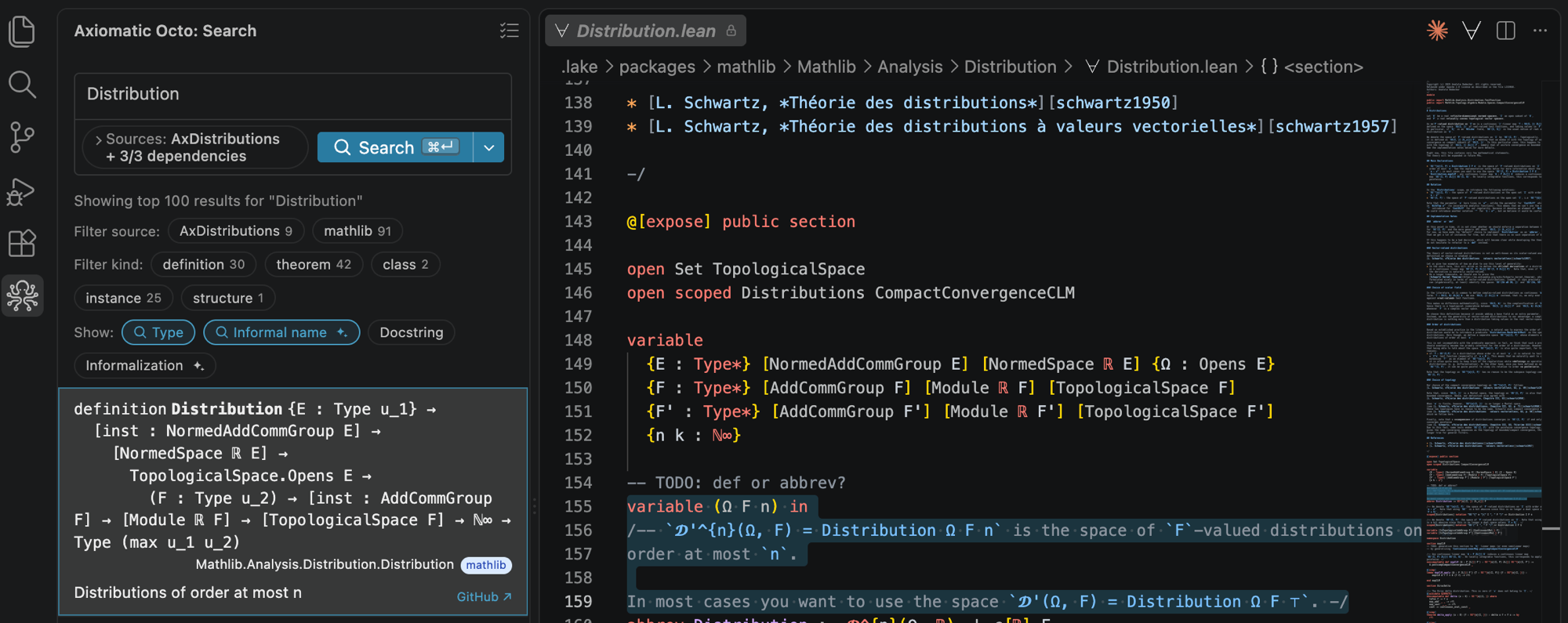This screenshot has width=1568, height=623.
Task: Expand the Sources: AxDistributions selector
Action: [x=194, y=147]
